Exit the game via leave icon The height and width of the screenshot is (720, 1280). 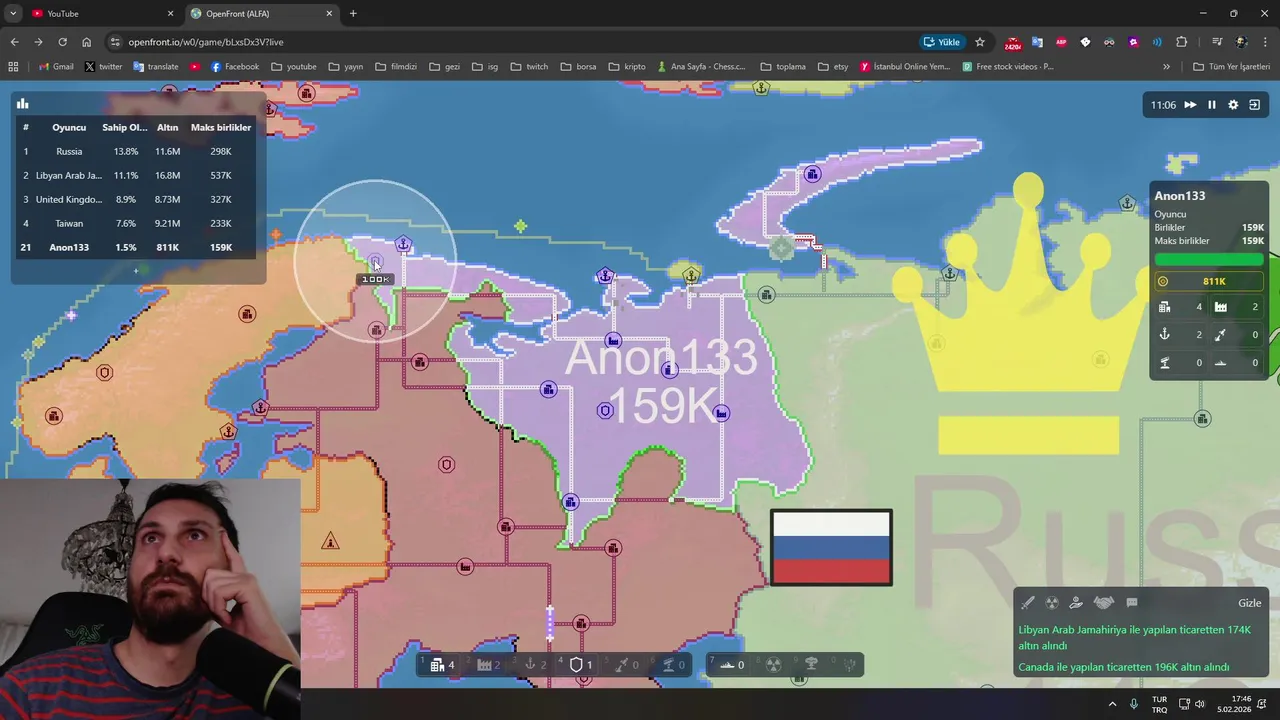(1255, 105)
